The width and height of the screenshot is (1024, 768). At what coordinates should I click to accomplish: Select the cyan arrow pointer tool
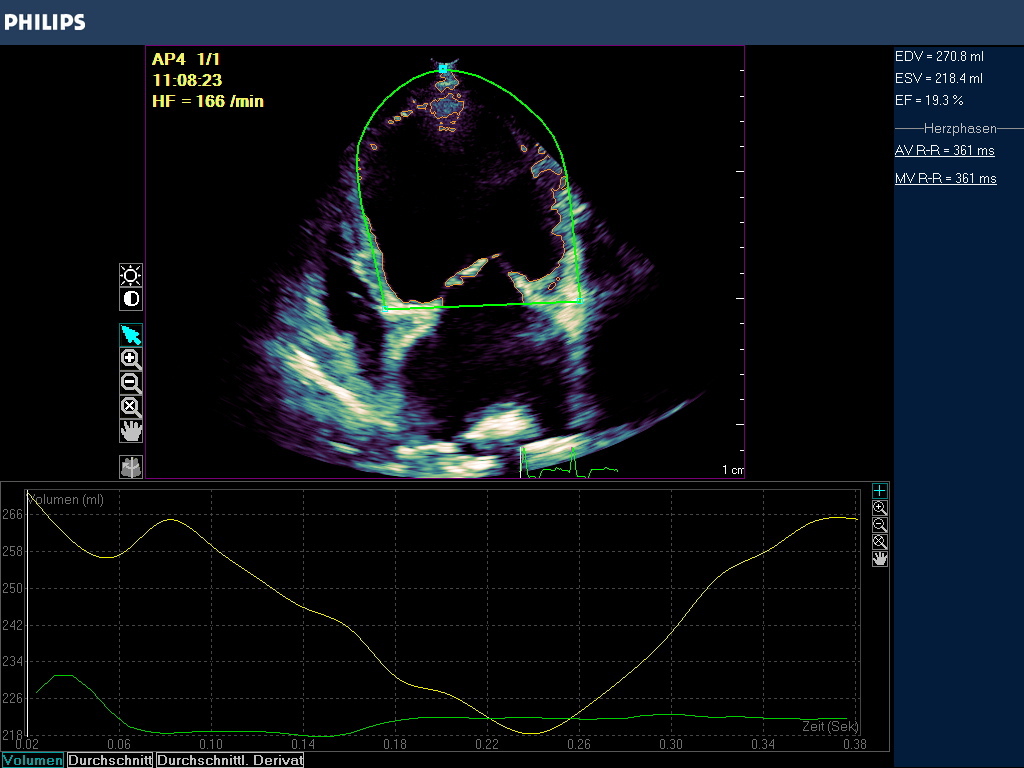click(x=131, y=335)
